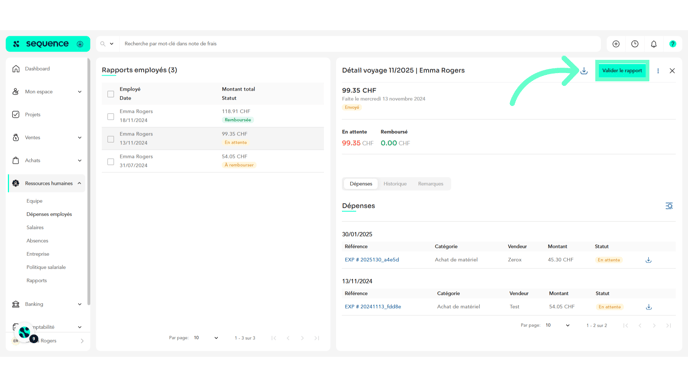Screen dimensions: 688x387
Task: Open notifications bell
Action: (654, 44)
